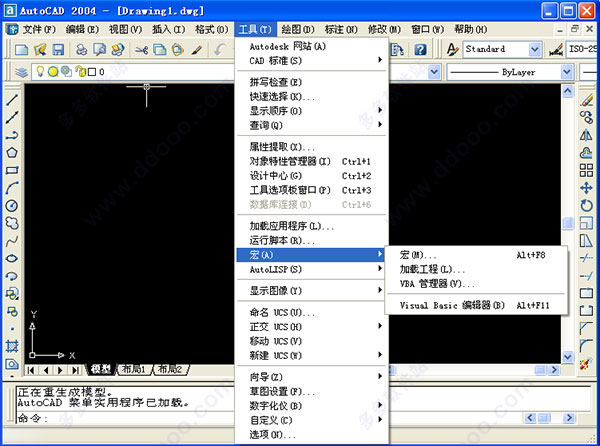Click the Open file icon
Screen dimensions: 600x446
[40, 49]
